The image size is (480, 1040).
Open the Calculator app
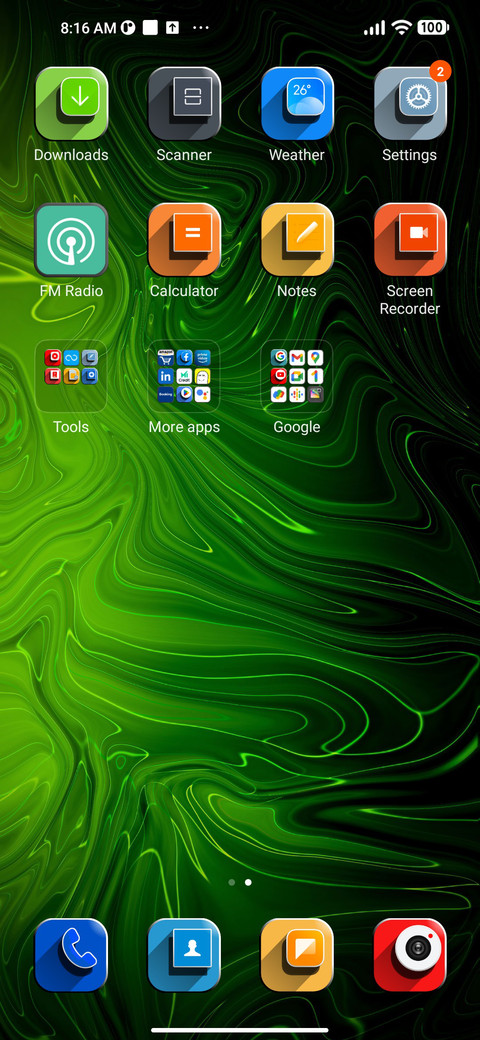(184, 239)
